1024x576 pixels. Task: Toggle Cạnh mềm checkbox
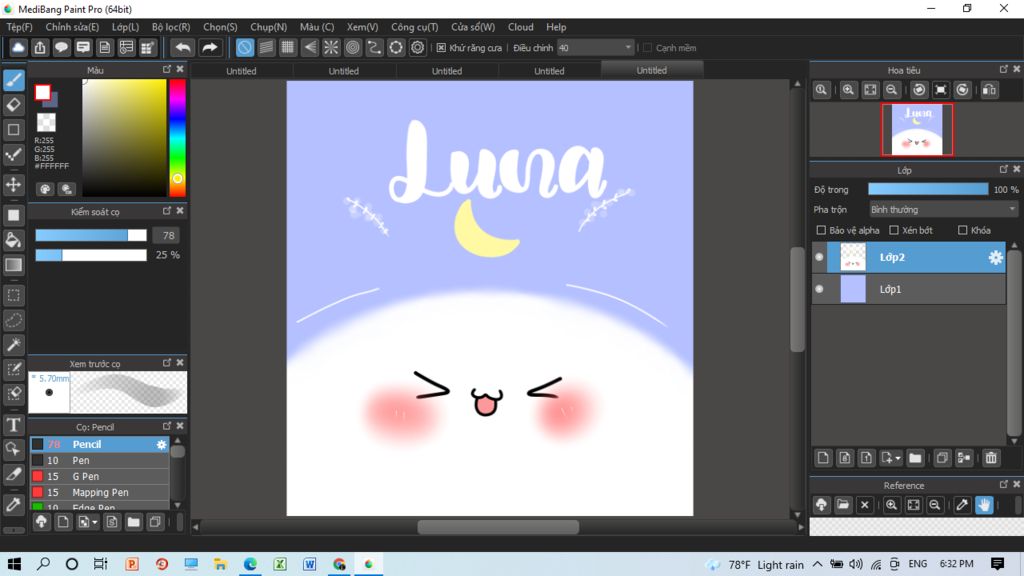point(648,48)
